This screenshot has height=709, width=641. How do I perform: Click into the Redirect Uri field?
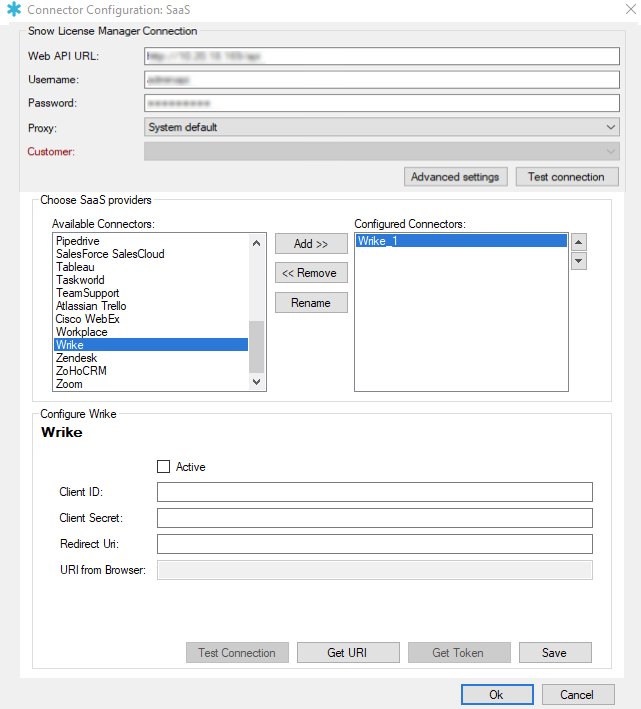click(374, 544)
